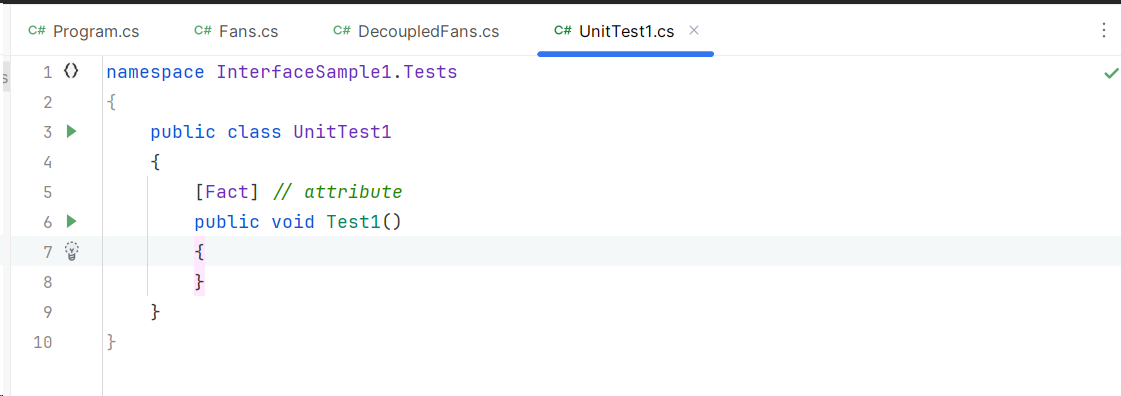Open the Fans.cs tab
Image resolution: width=1121 pixels, height=396 pixels.
(x=236, y=31)
